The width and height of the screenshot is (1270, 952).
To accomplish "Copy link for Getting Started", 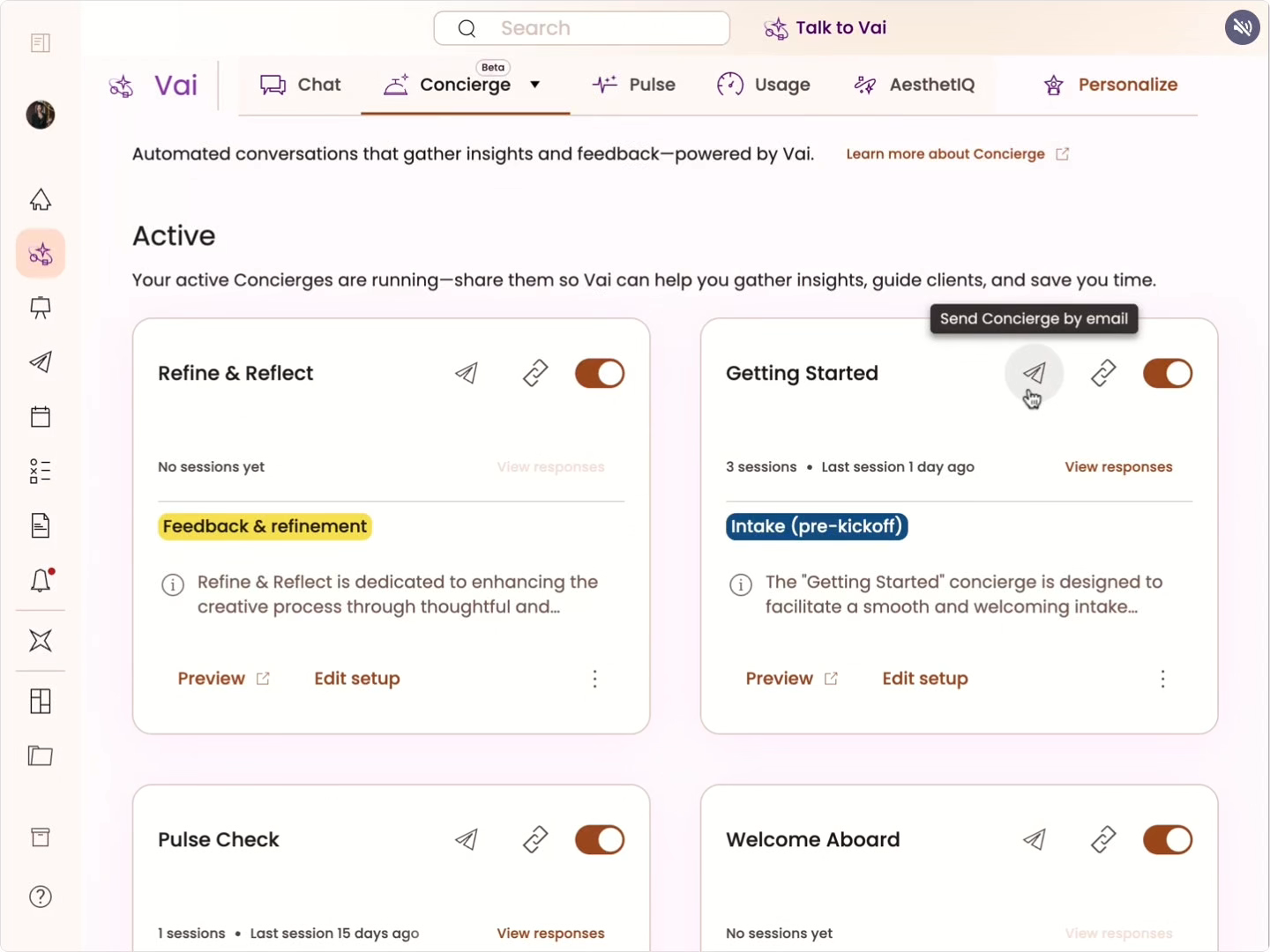I will click(x=1103, y=374).
